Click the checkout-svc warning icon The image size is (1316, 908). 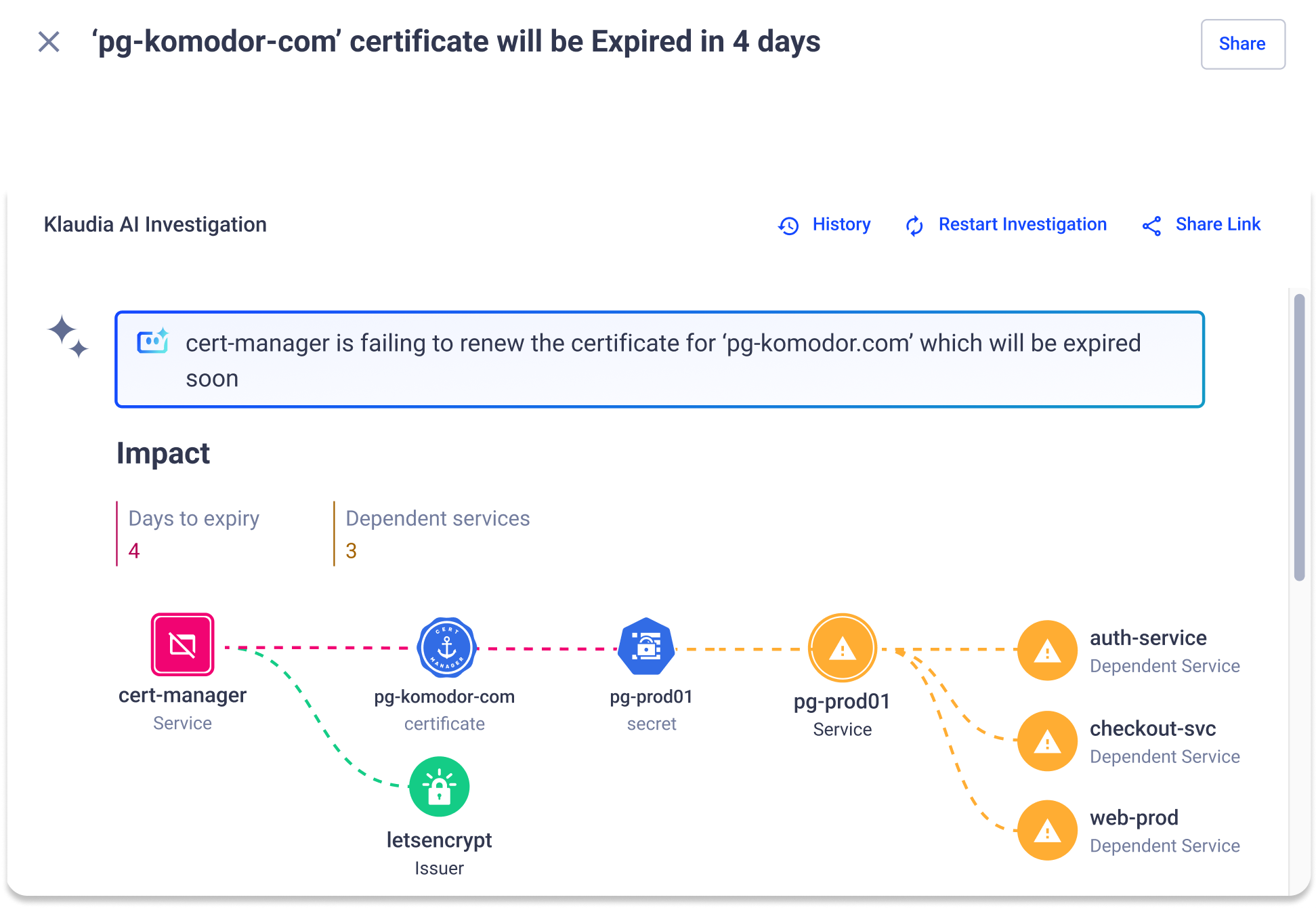point(1047,741)
